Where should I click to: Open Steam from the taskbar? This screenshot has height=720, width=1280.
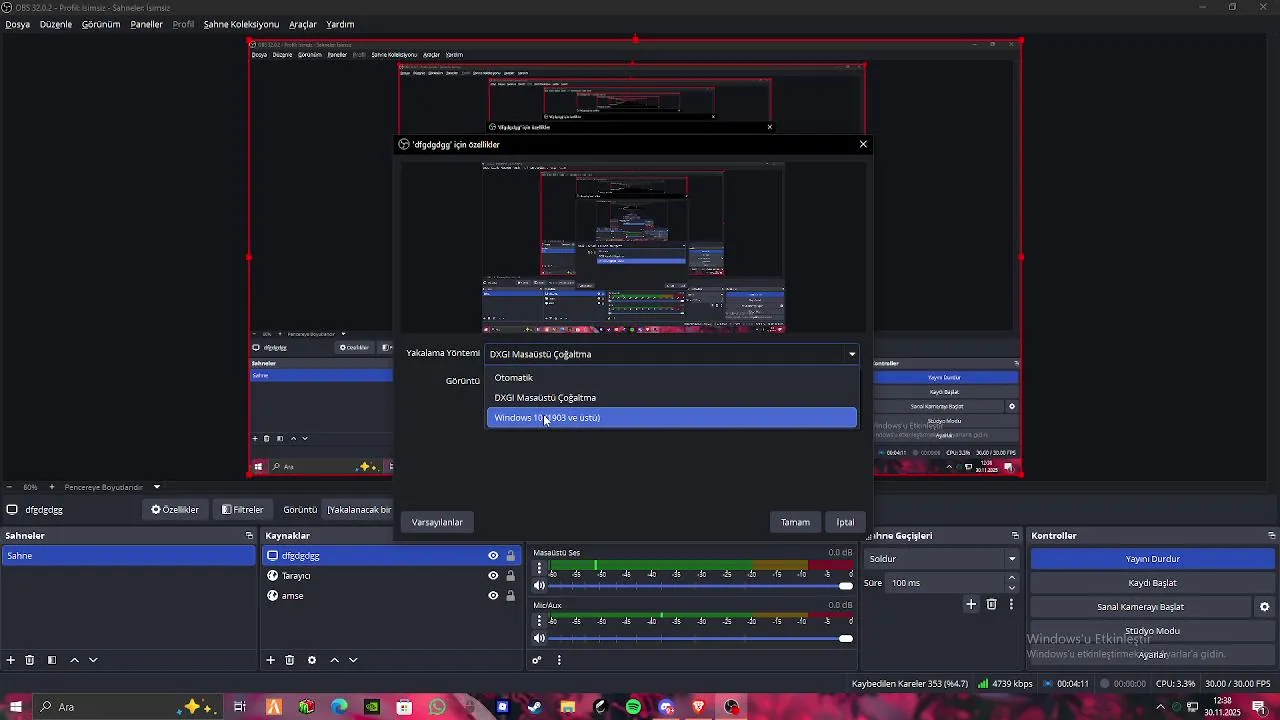(x=535, y=707)
